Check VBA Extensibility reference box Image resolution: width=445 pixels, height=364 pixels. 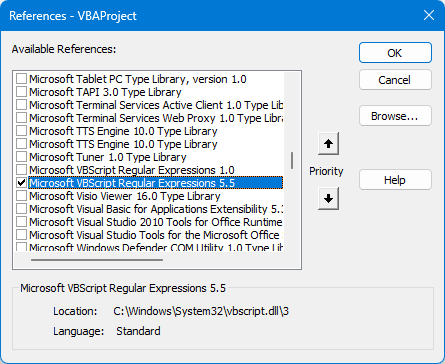click(x=22, y=209)
